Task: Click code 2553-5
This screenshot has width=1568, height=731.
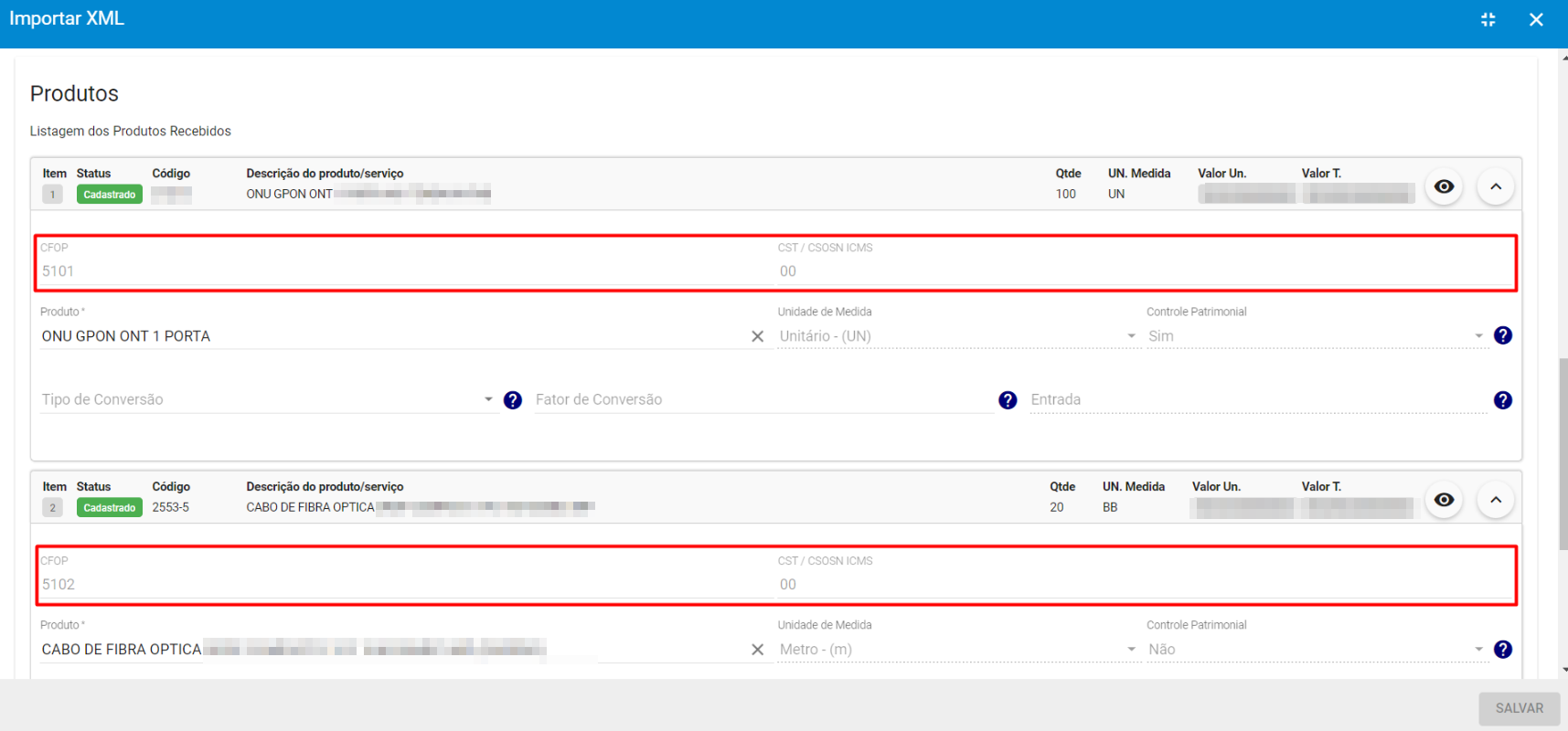Action: coord(171,507)
